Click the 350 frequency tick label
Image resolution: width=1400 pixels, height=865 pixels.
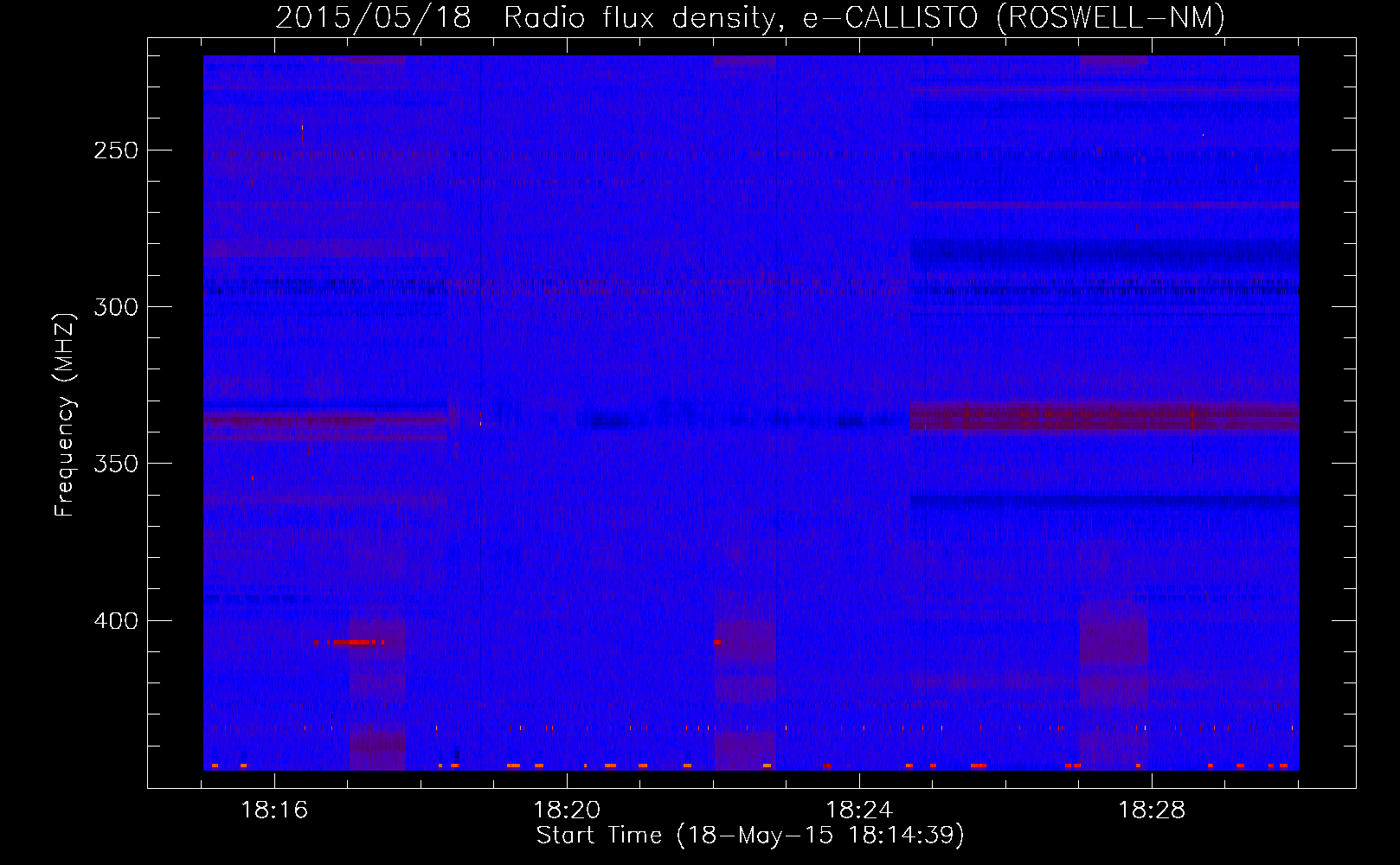(x=116, y=464)
